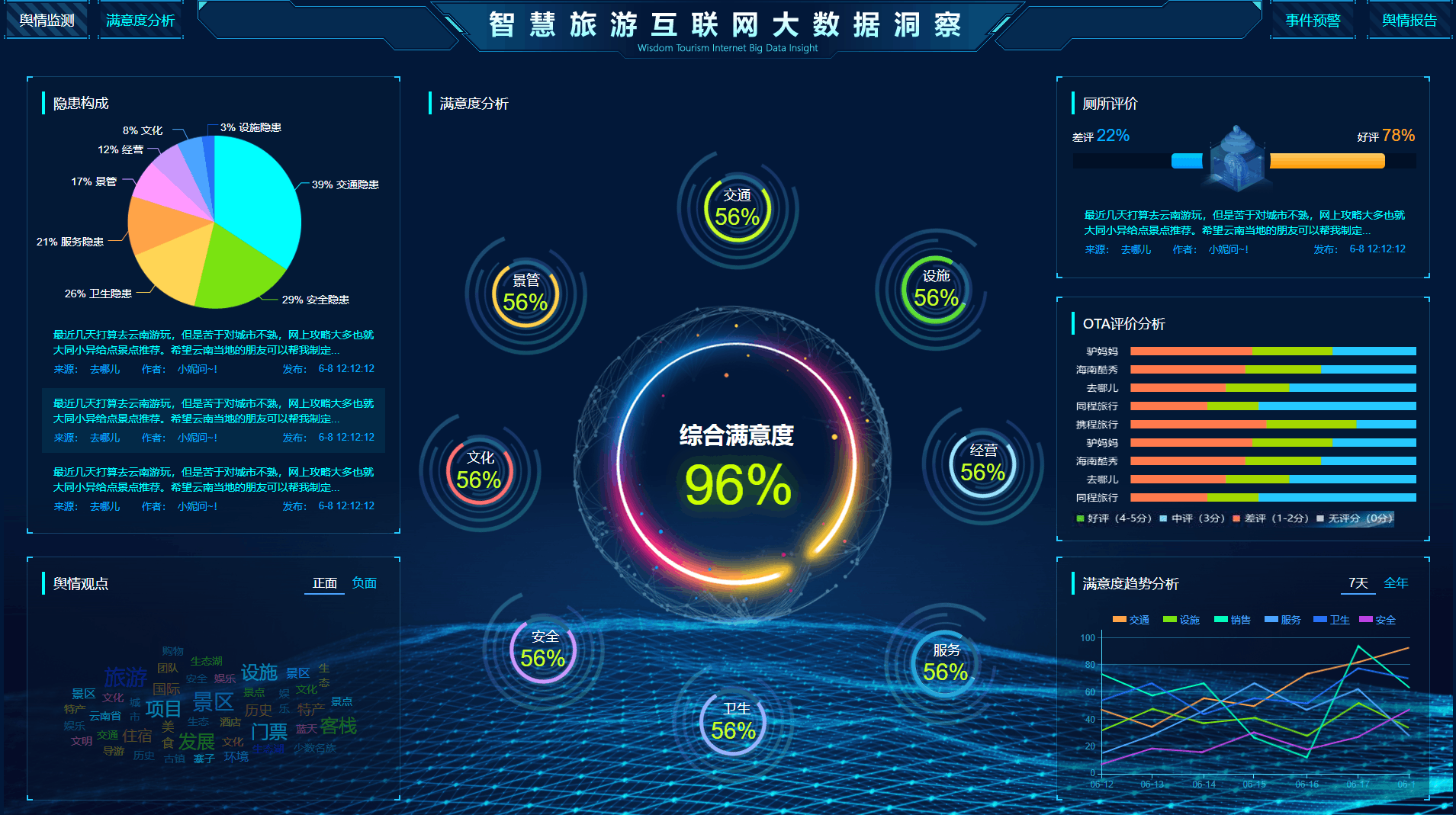Click the cyan 交通隐患 pie slice

pyautogui.click(x=259, y=198)
